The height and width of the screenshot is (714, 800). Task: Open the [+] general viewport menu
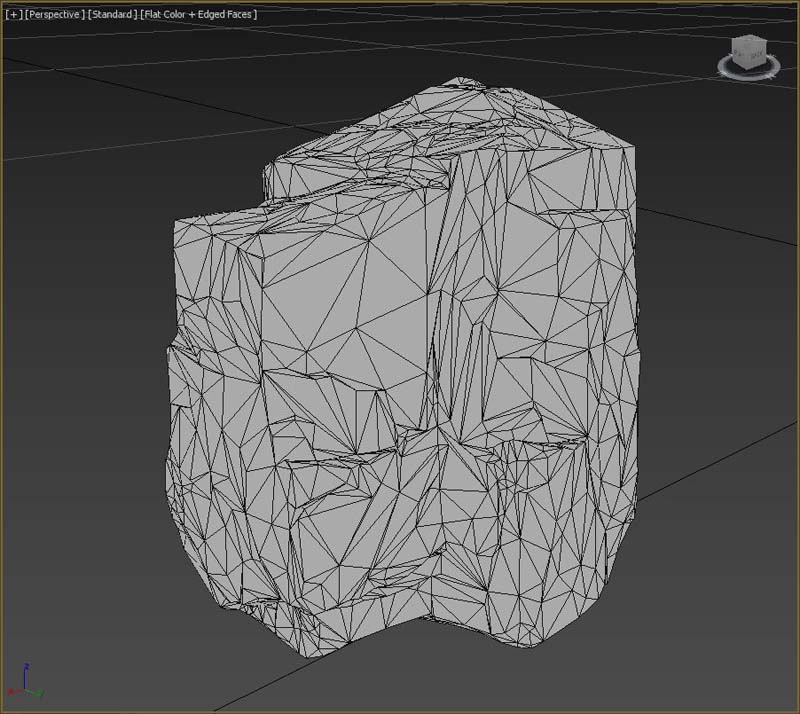coord(13,15)
